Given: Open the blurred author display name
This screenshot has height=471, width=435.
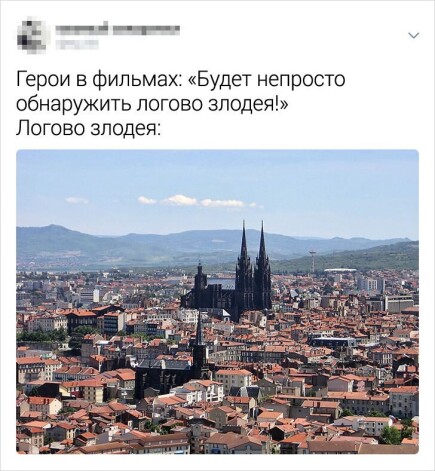Looking at the screenshot, I should (117, 30).
